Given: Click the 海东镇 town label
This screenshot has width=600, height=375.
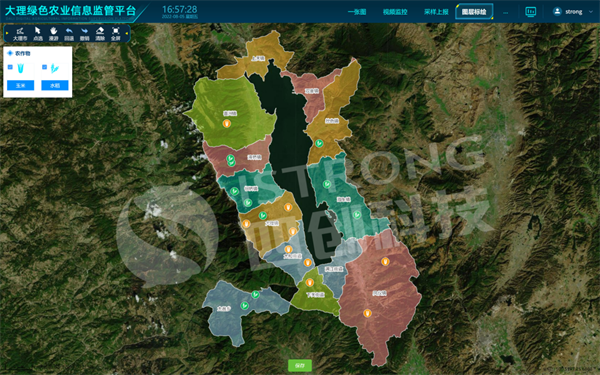Looking at the screenshot, I should pyautogui.click(x=344, y=199).
